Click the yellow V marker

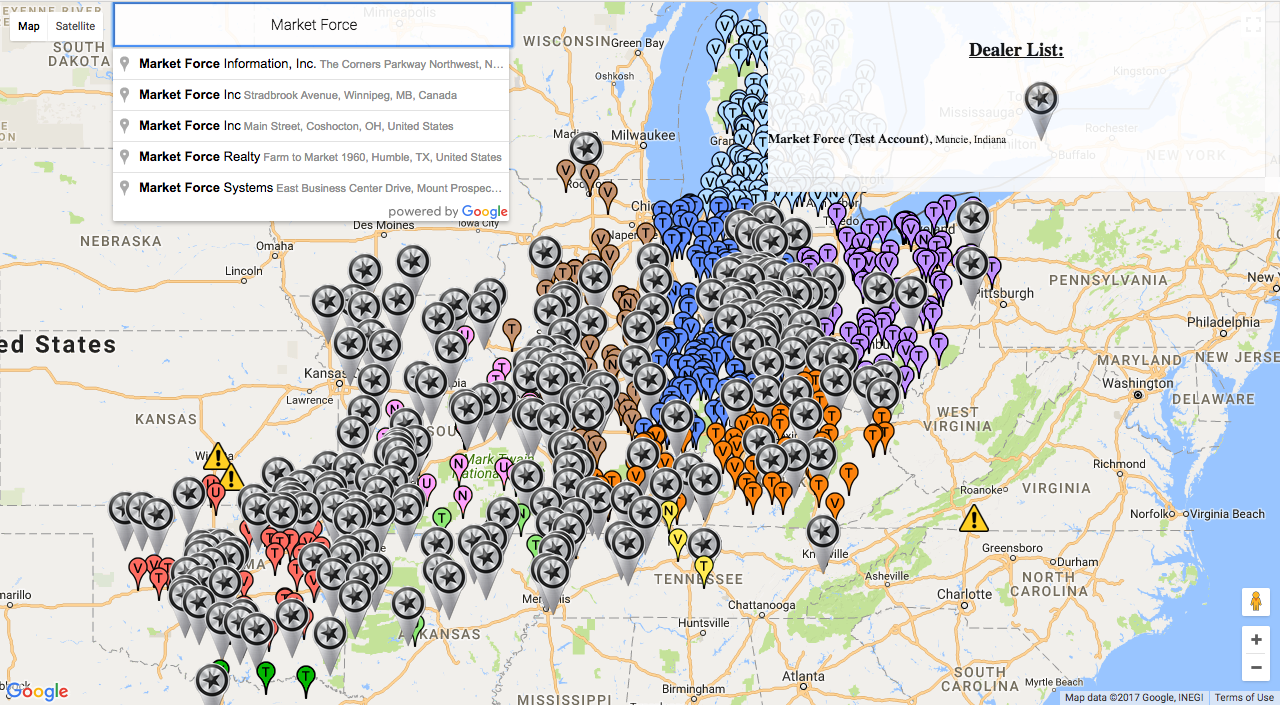678,543
